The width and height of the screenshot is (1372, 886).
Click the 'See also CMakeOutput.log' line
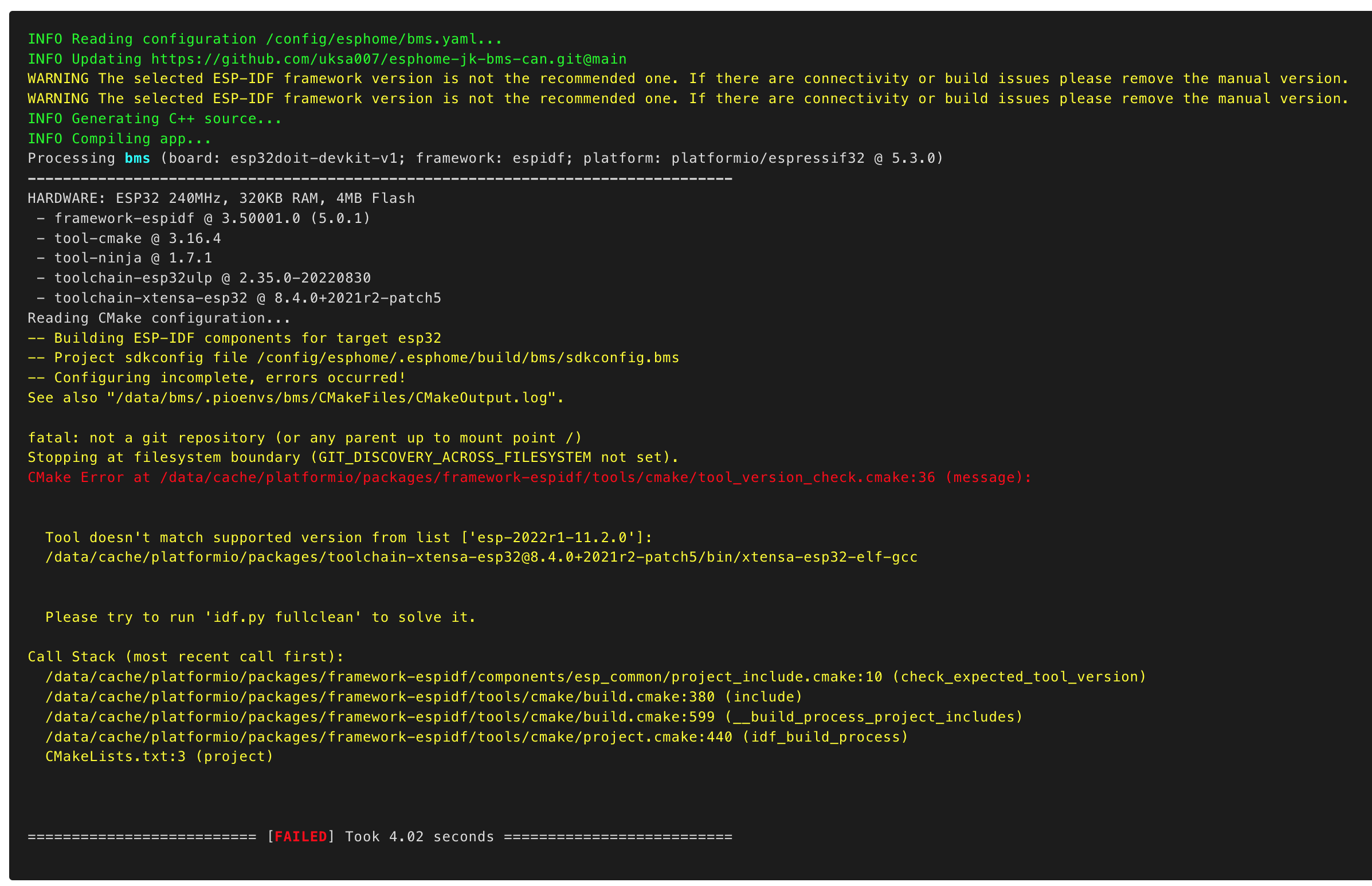coord(296,398)
